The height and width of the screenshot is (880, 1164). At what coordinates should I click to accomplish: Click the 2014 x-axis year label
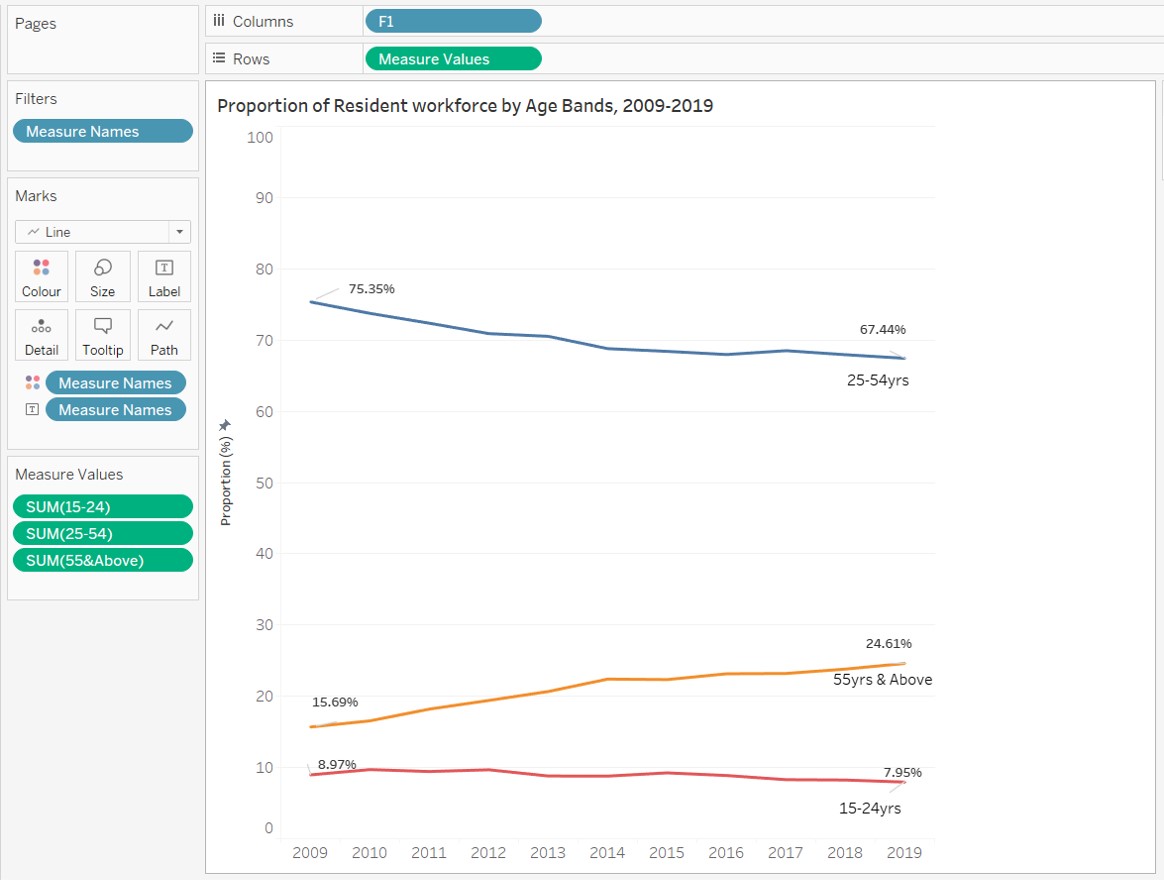click(x=607, y=853)
